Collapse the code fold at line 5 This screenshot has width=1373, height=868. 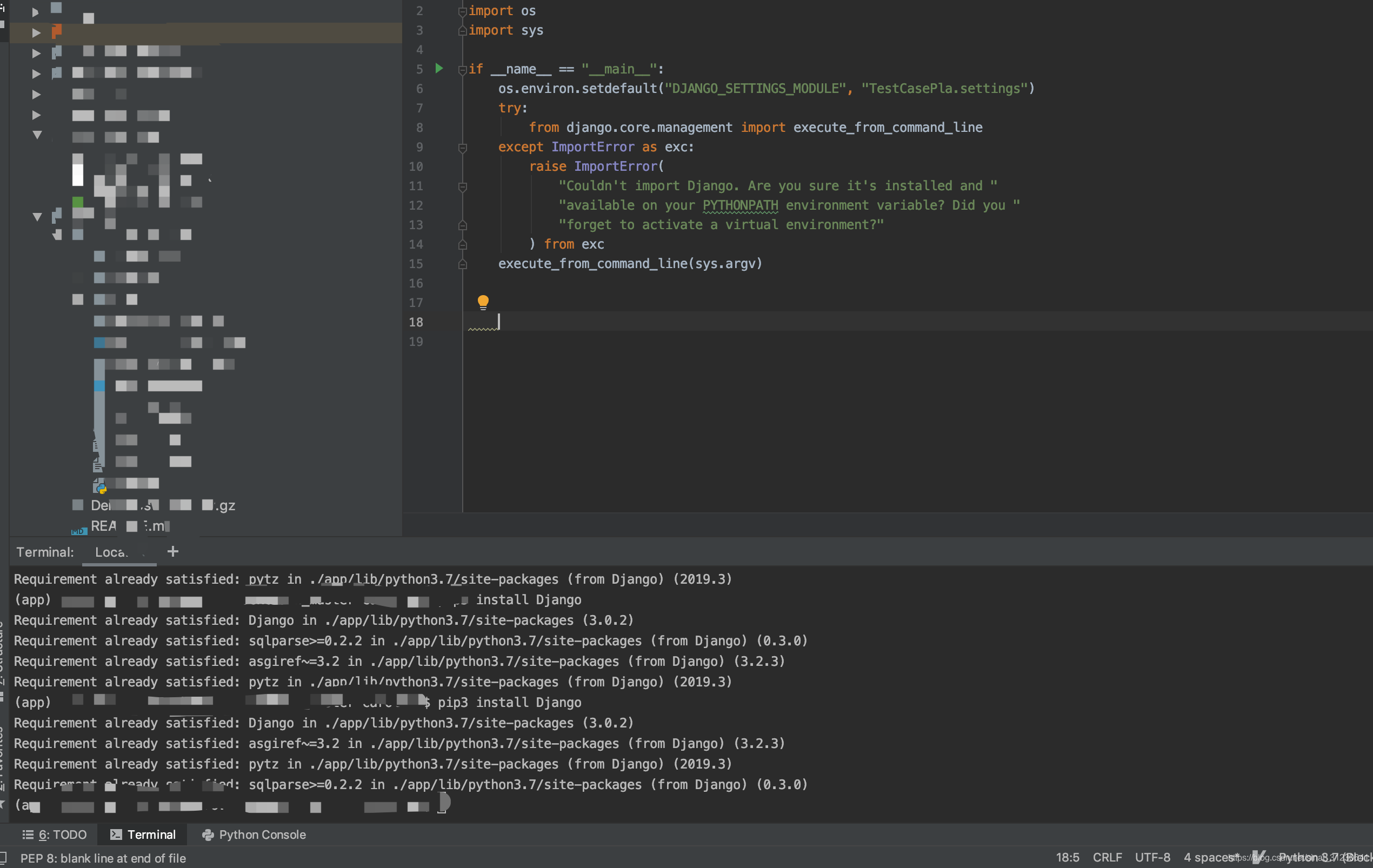click(x=462, y=69)
